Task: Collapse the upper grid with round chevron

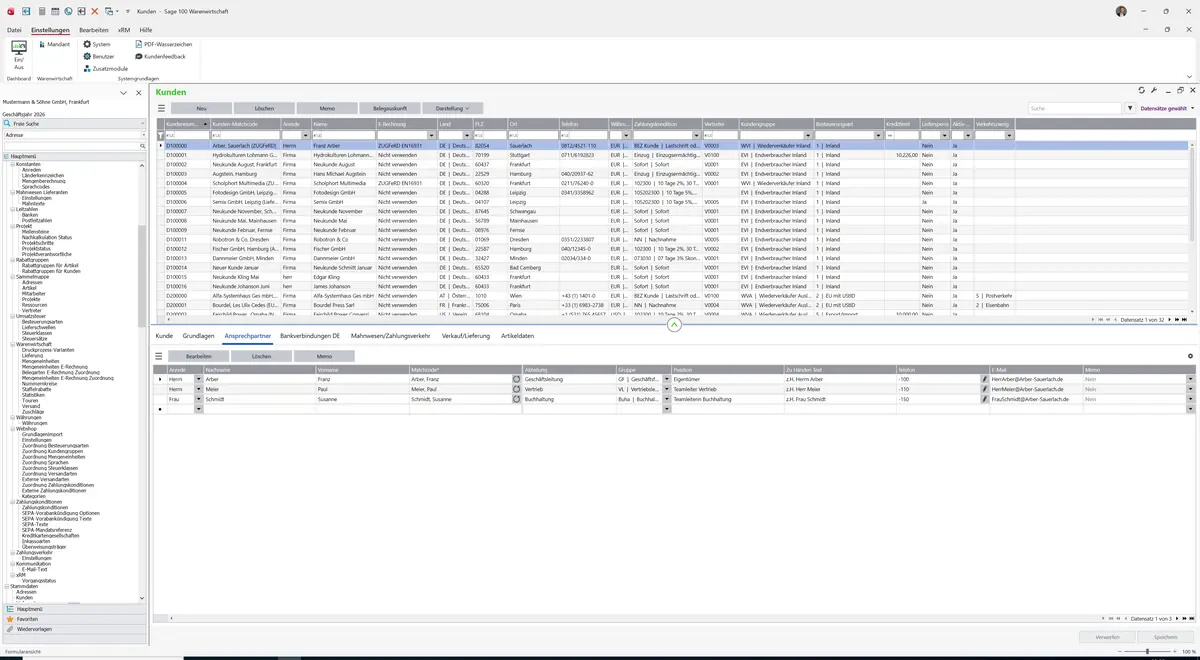Action: [674, 325]
